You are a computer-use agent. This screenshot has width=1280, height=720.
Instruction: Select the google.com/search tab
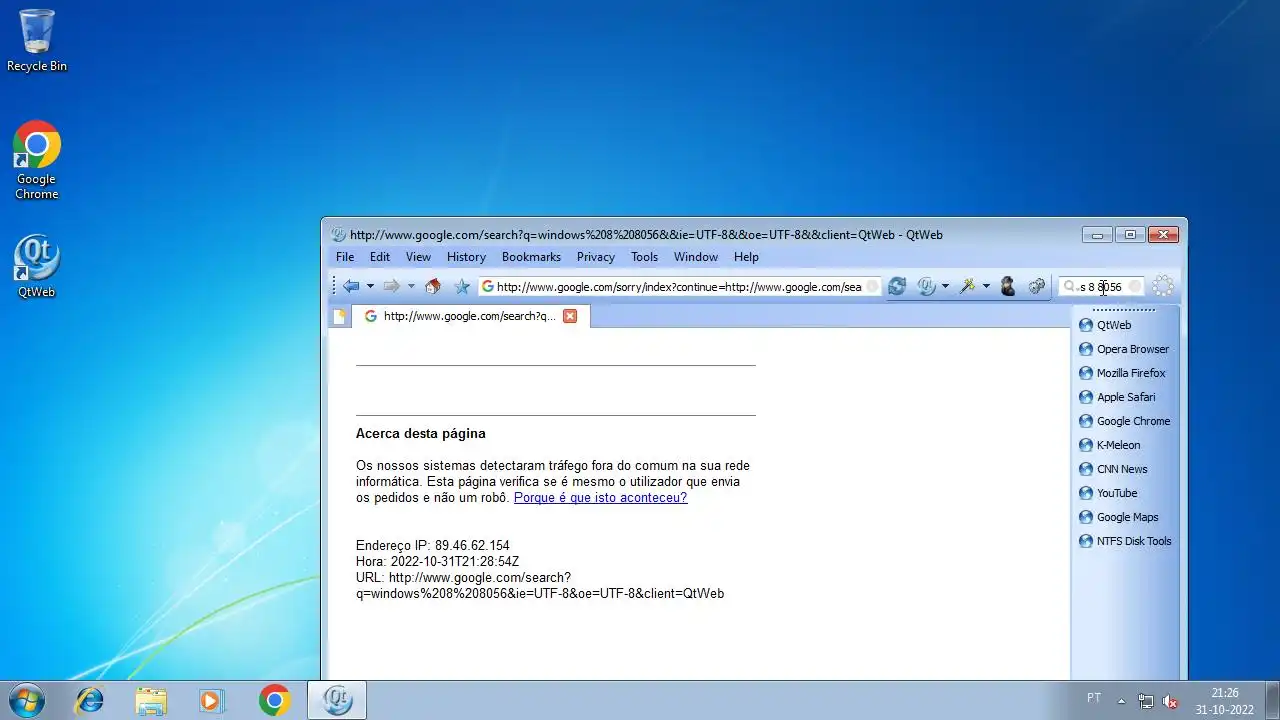470,316
